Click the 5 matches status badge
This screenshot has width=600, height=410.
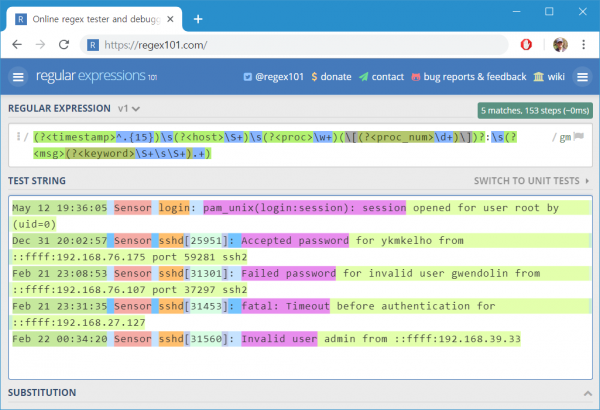[535, 111]
